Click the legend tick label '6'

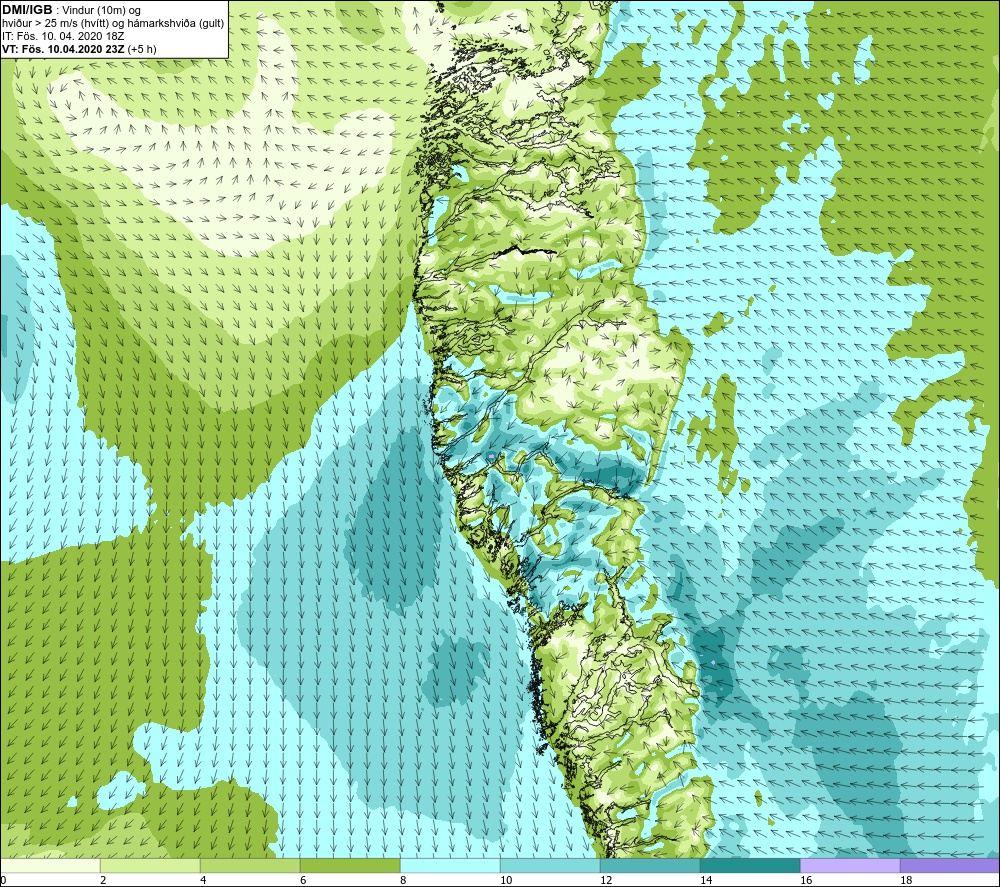coord(303,881)
